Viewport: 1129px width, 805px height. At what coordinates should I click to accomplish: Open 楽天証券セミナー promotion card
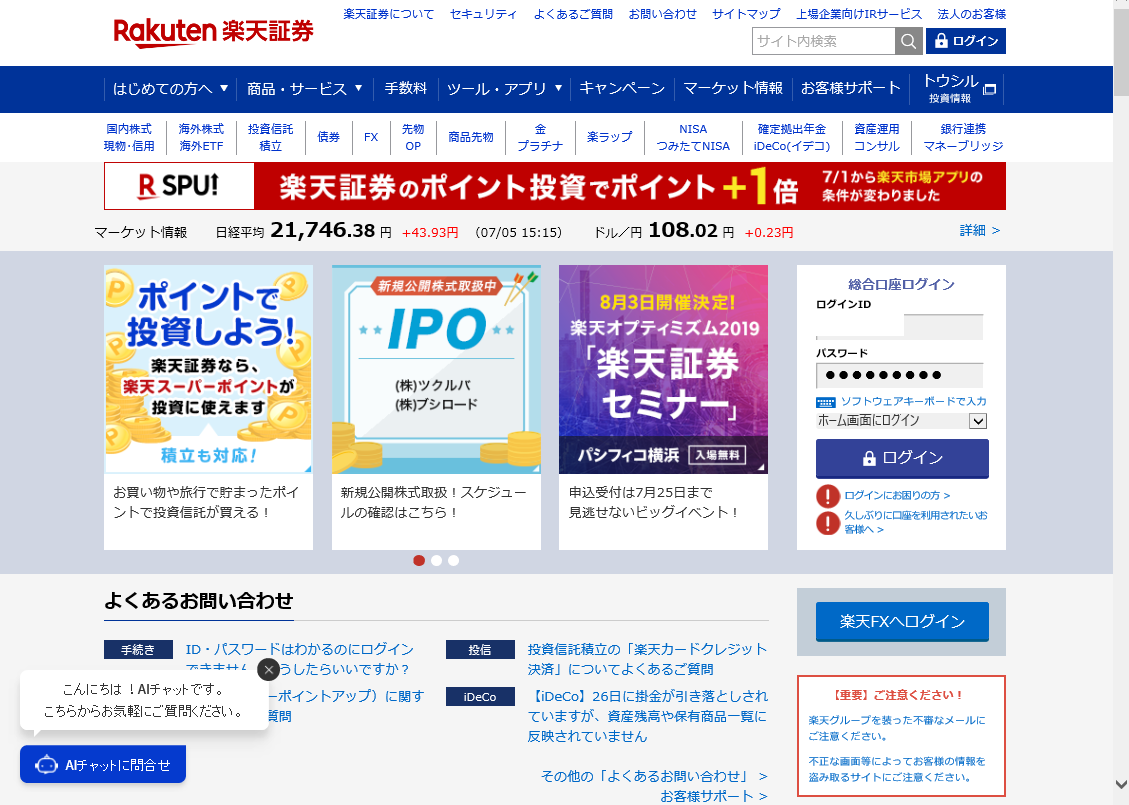coord(663,407)
